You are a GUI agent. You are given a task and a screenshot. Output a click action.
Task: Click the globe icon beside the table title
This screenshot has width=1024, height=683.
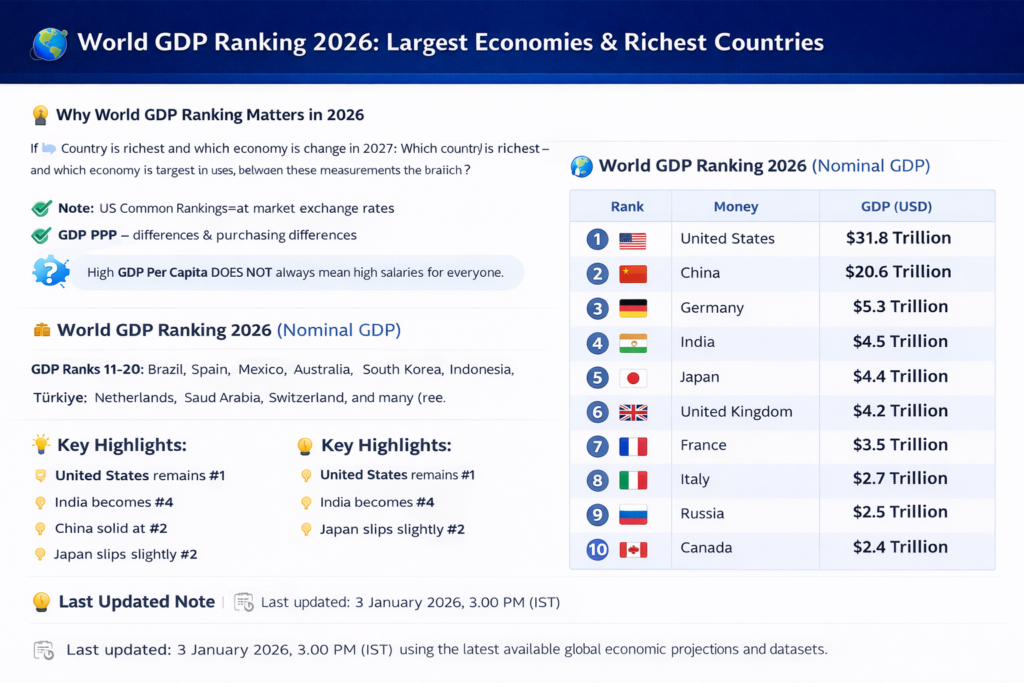point(581,167)
